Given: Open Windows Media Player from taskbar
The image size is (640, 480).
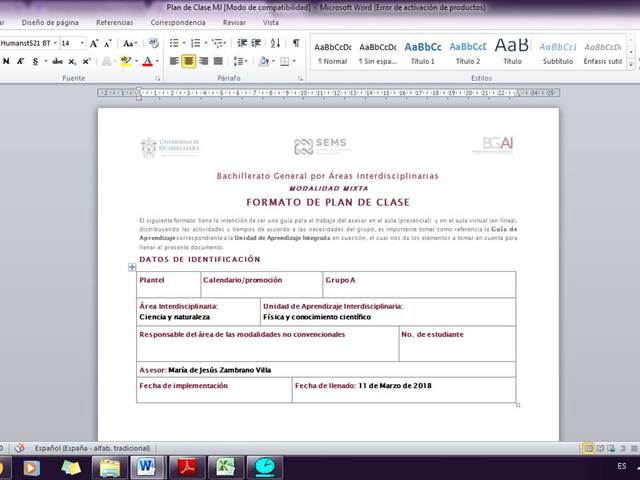Looking at the screenshot, I should (x=31, y=468).
